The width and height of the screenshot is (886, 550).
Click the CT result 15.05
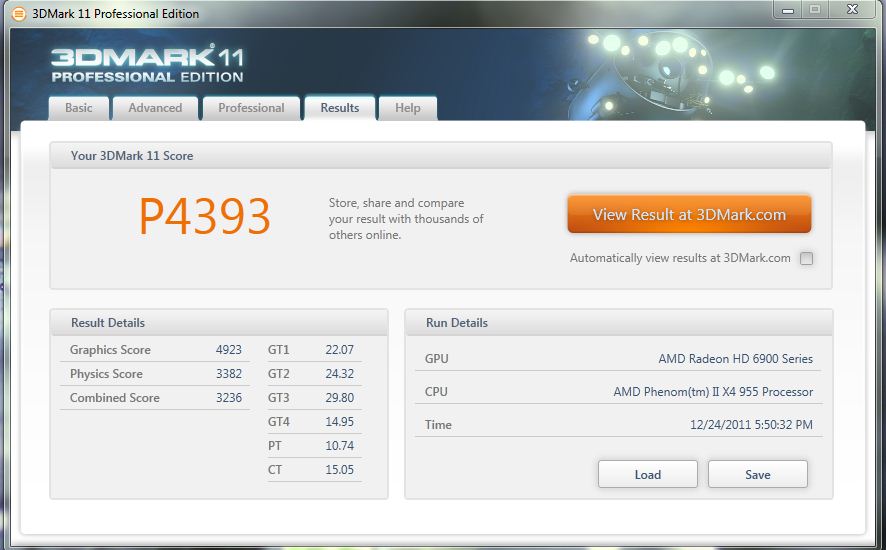(340, 470)
